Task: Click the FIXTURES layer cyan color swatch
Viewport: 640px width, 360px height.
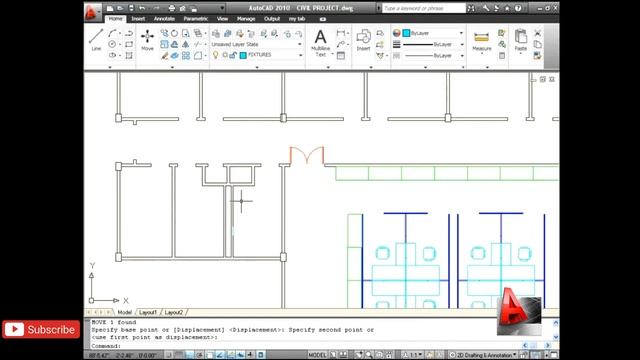Action: [x=243, y=55]
